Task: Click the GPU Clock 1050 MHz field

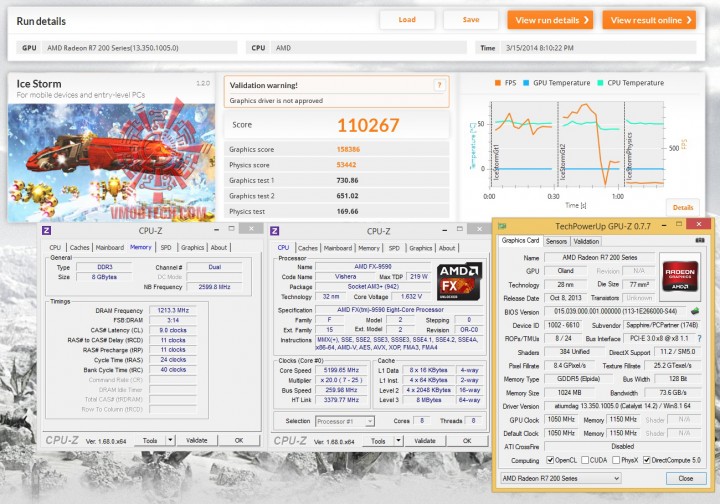Action: pyautogui.click(x=561, y=419)
